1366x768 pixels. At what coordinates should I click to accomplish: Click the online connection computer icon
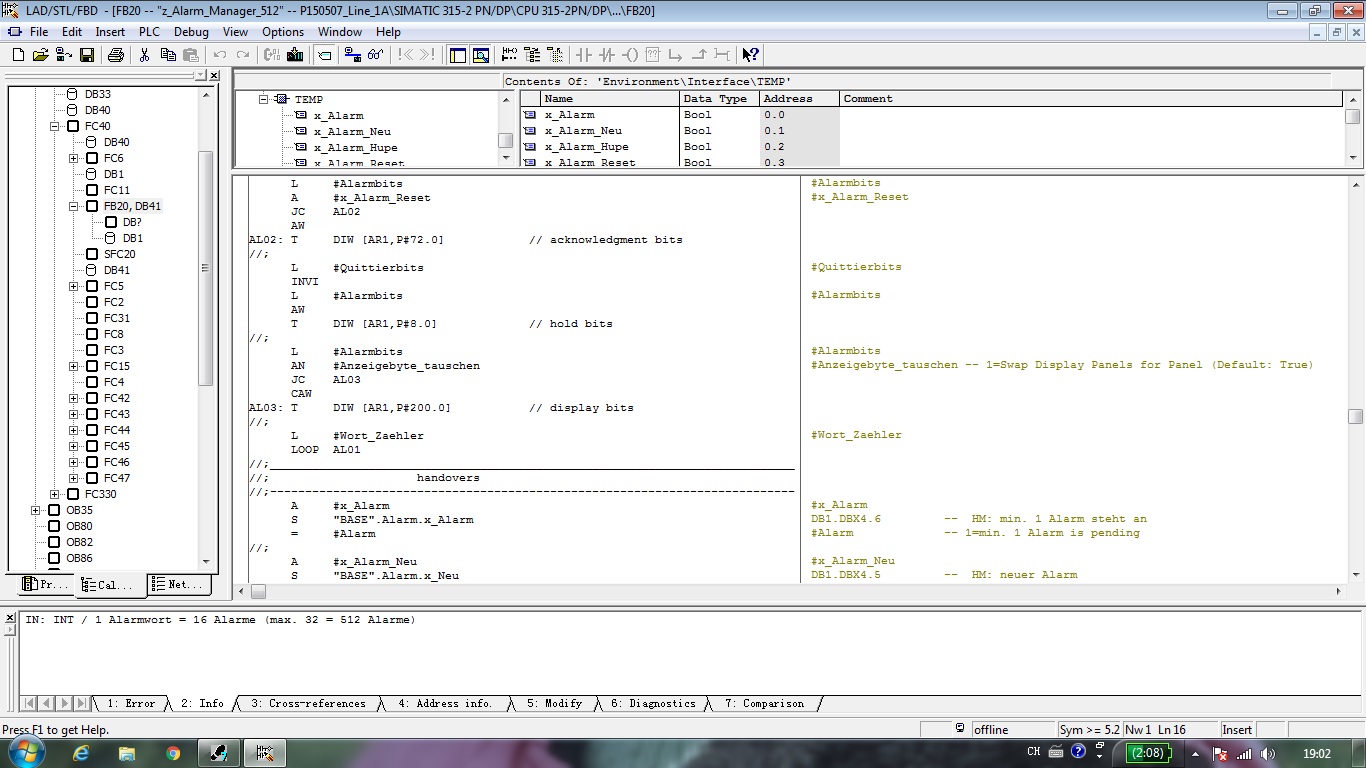pyautogui.click(x=353, y=55)
